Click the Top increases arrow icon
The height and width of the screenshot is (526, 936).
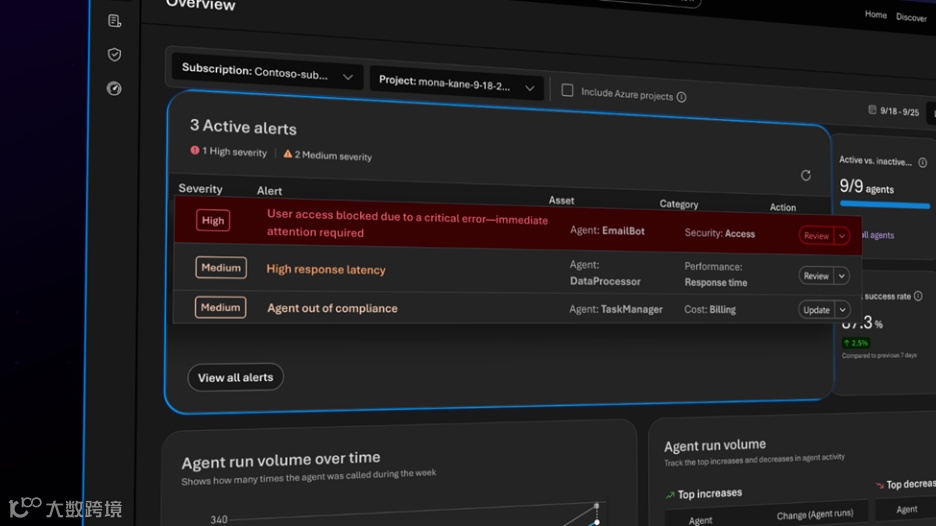pos(670,494)
